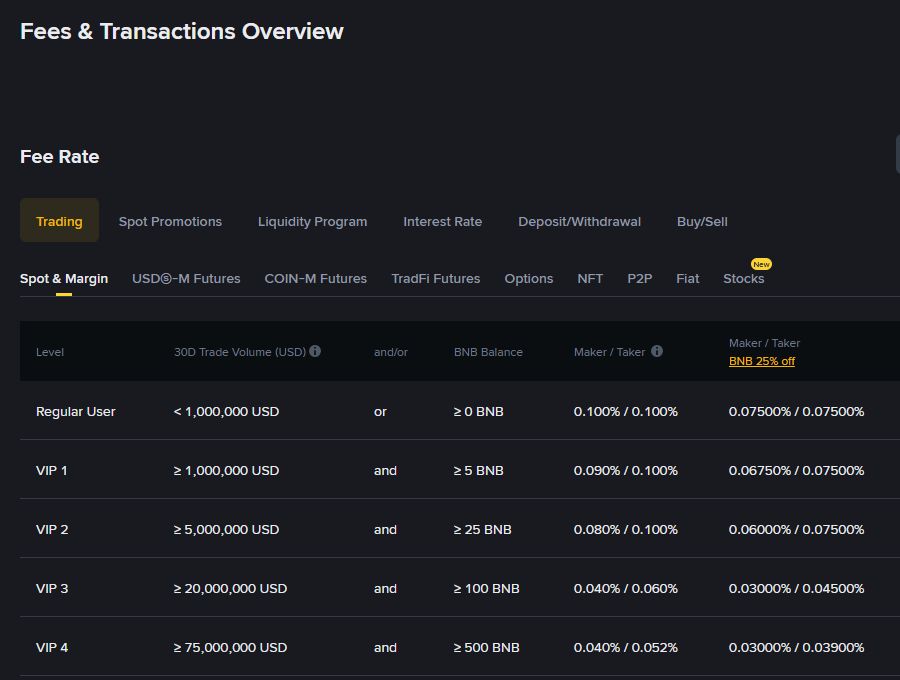Click '0.03000% / 0.03900%' discounted fee
Screen dimensions: 900x680
796,648
